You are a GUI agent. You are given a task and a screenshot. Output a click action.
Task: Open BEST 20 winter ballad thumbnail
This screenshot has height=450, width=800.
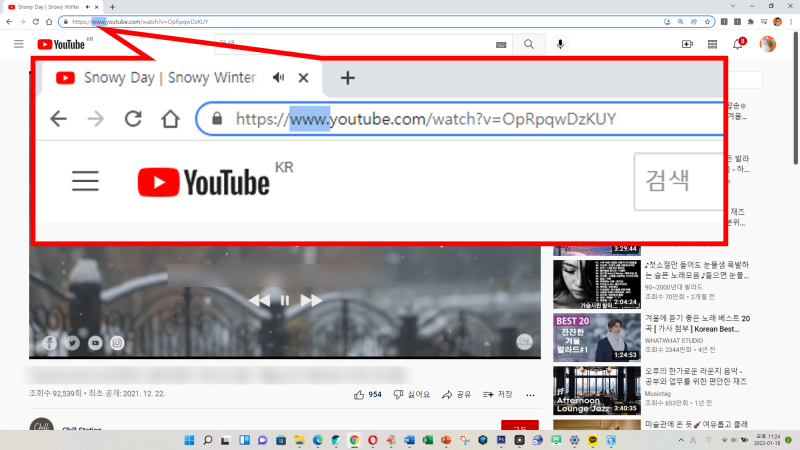click(x=596, y=338)
